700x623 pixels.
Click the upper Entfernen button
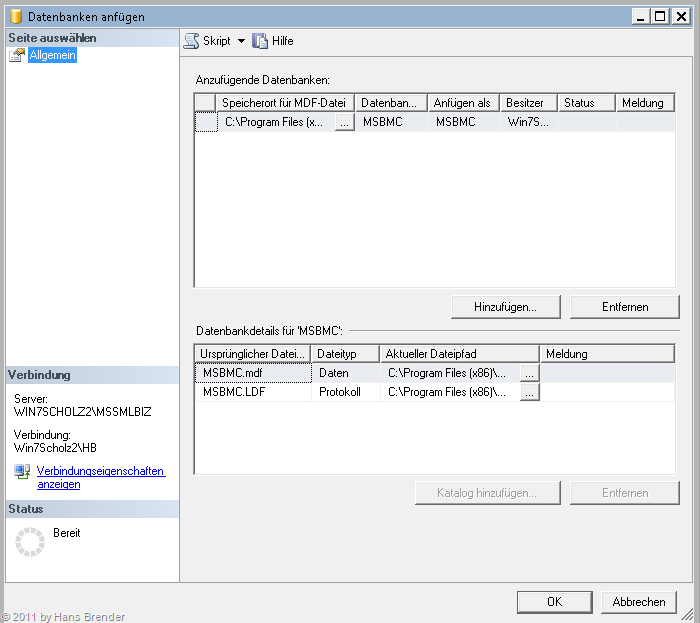(625, 306)
